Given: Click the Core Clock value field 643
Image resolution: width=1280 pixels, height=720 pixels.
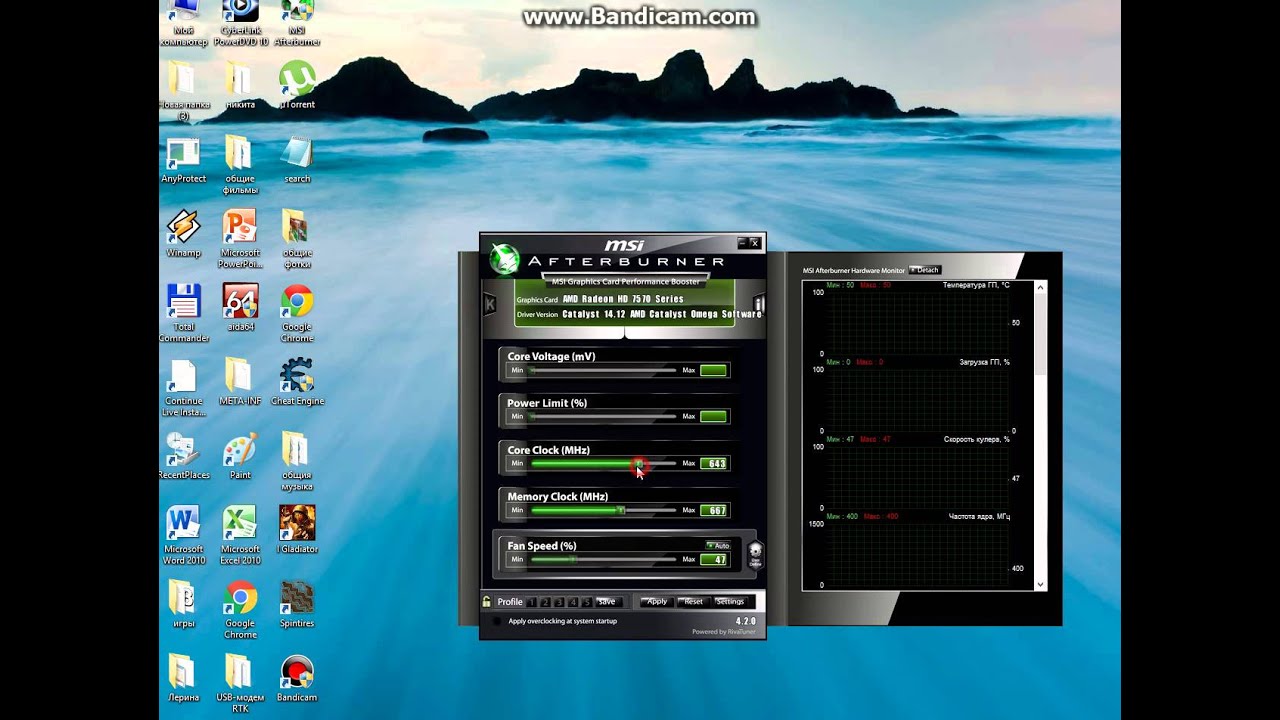Looking at the screenshot, I should tap(714, 463).
